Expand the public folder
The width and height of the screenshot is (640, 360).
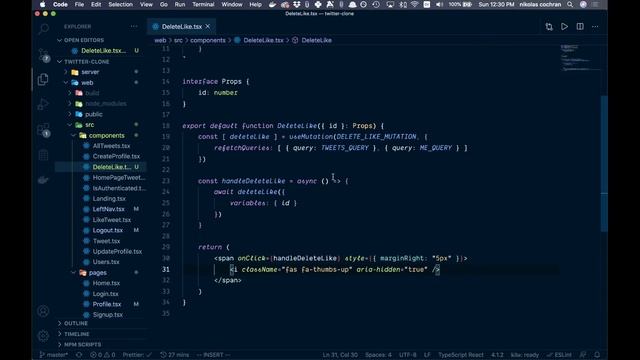pos(93,114)
